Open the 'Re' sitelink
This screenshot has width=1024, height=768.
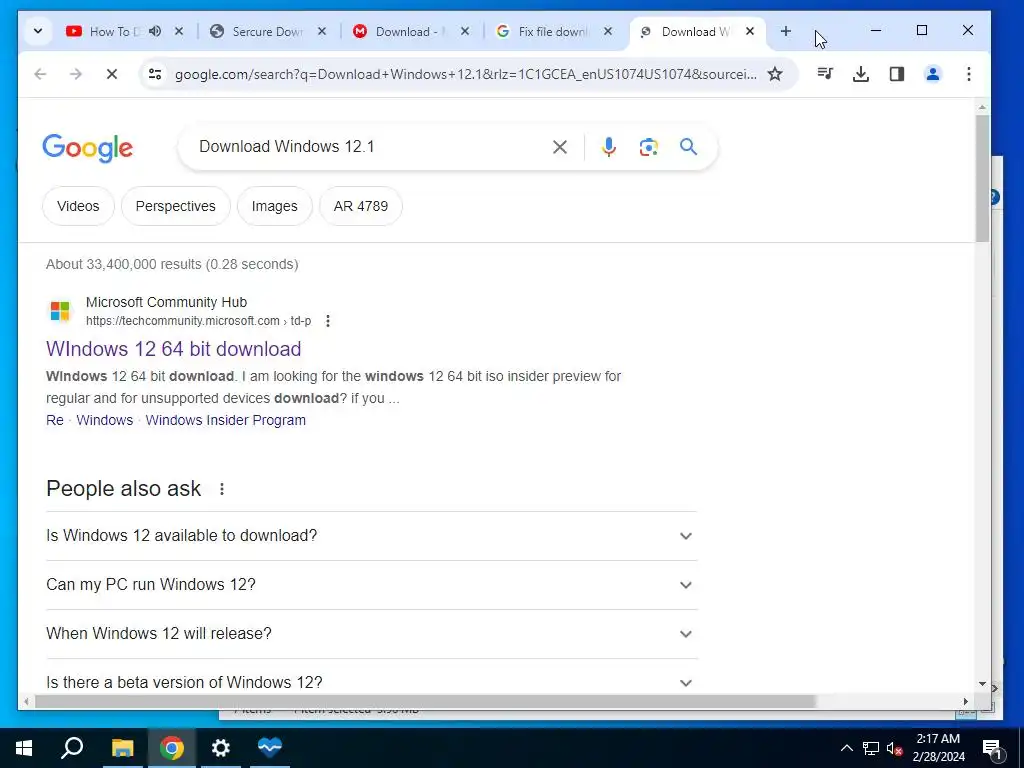pos(55,420)
